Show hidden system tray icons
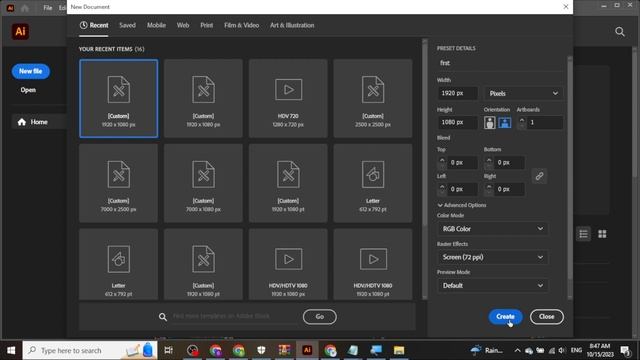Screen dimensions: 640x360 (517, 350)
